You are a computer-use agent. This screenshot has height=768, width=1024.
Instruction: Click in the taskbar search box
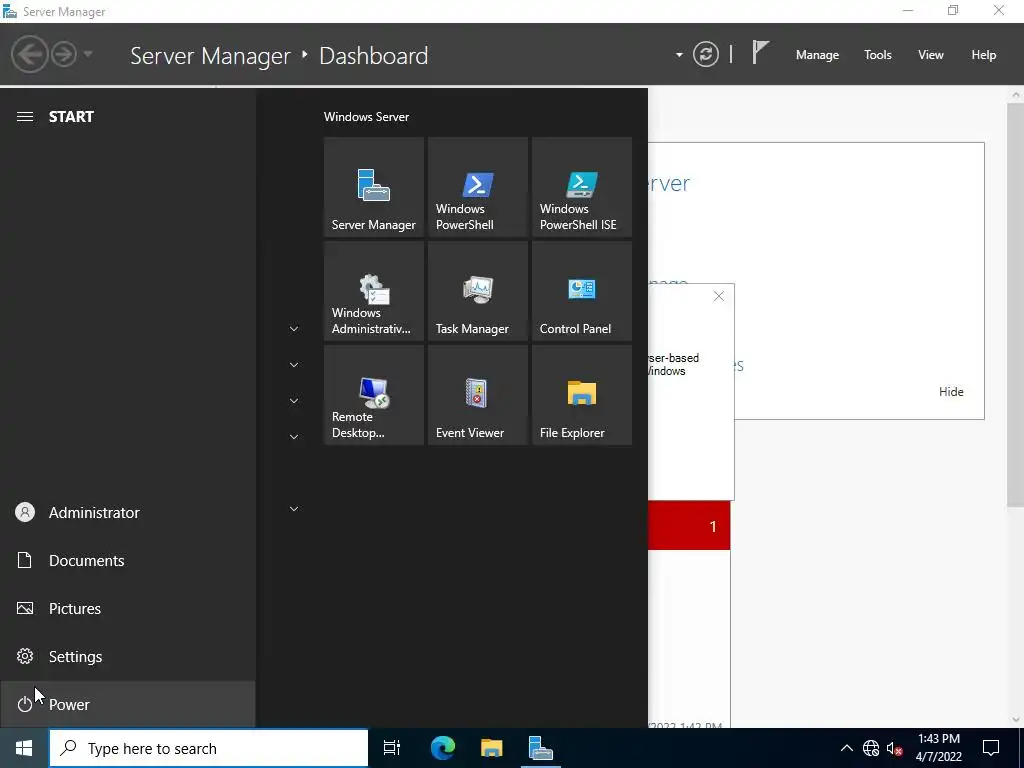point(209,748)
